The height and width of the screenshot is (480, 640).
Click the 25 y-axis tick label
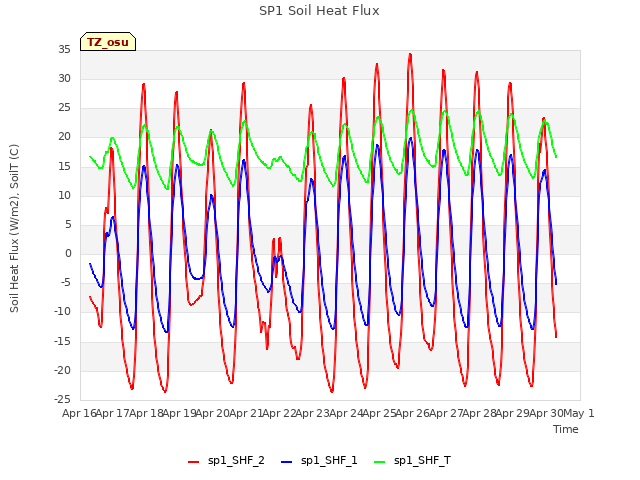click(64, 108)
